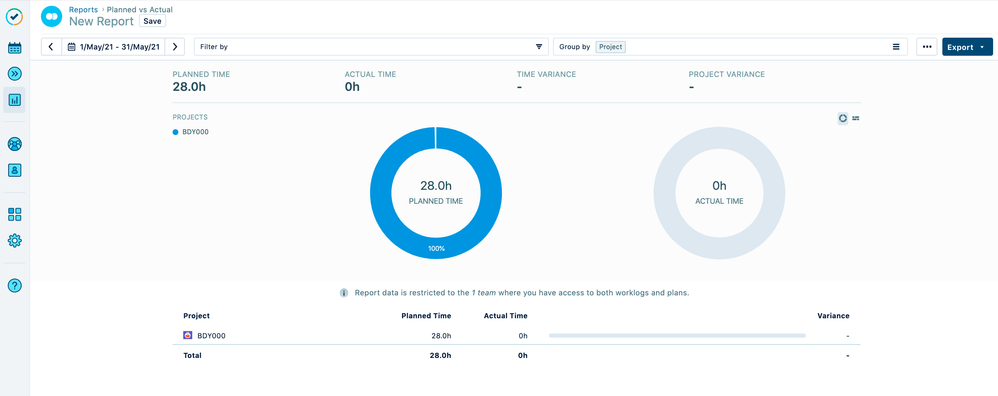Open the Teams icon in sidebar
This screenshot has height=396, width=998.
pyautogui.click(x=14, y=144)
